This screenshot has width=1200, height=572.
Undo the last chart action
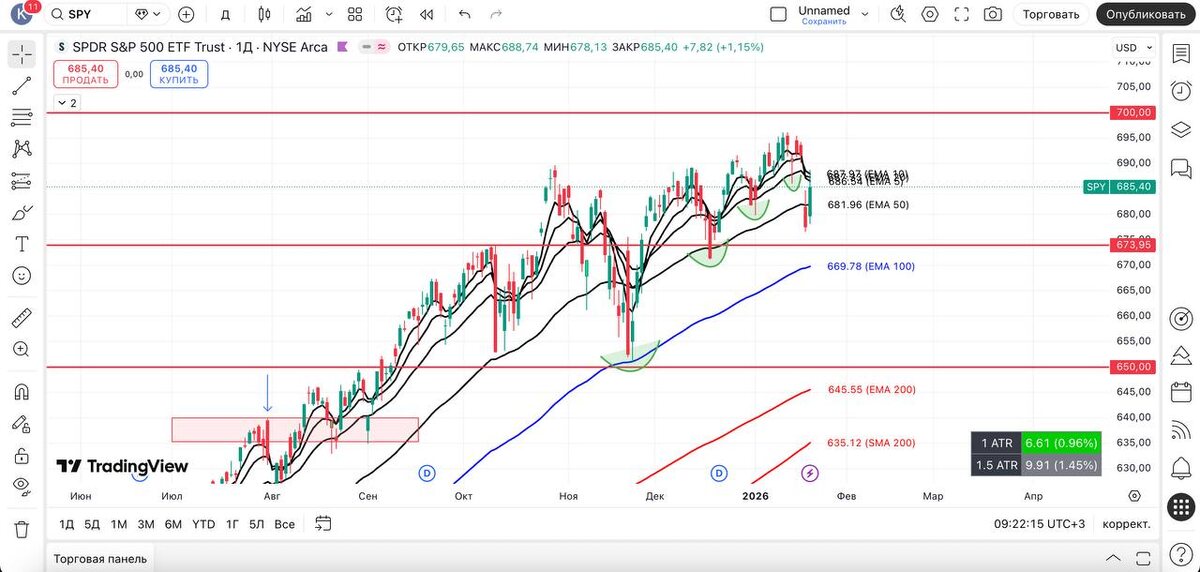tap(464, 14)
